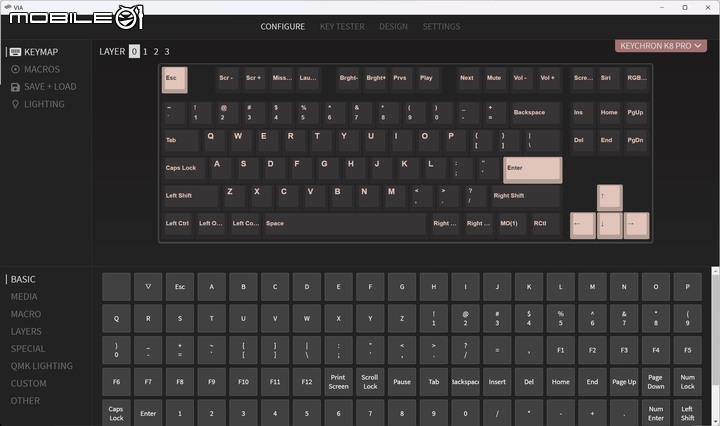Select the RCtl key on layout

546,225
